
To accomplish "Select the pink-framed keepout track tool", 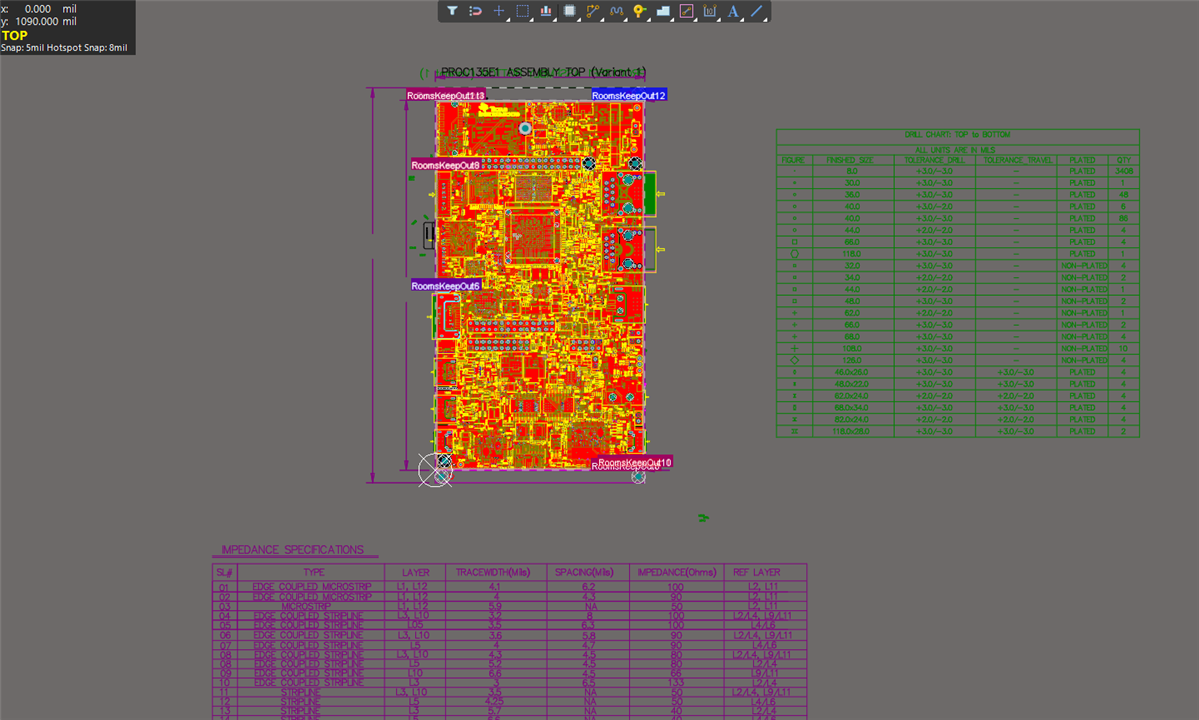I will pyautogui.click(x=687, y=11).
